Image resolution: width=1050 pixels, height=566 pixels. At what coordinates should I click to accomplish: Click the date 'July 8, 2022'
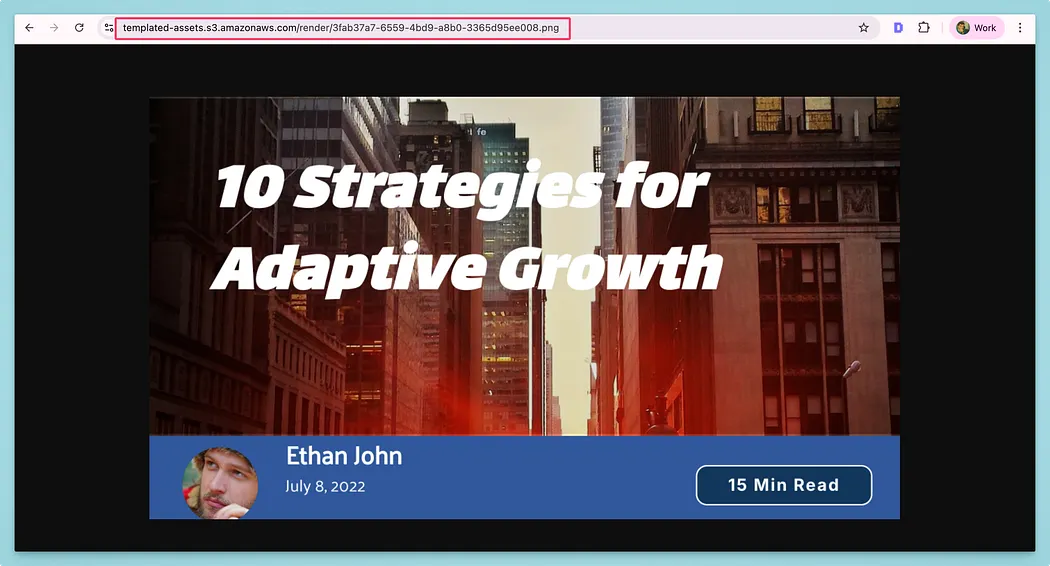325,486
